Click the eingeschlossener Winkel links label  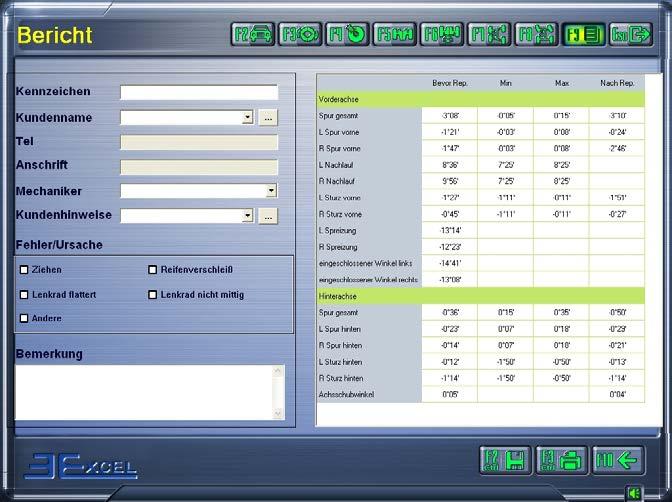pyautogui.click(x=366, y=263)
